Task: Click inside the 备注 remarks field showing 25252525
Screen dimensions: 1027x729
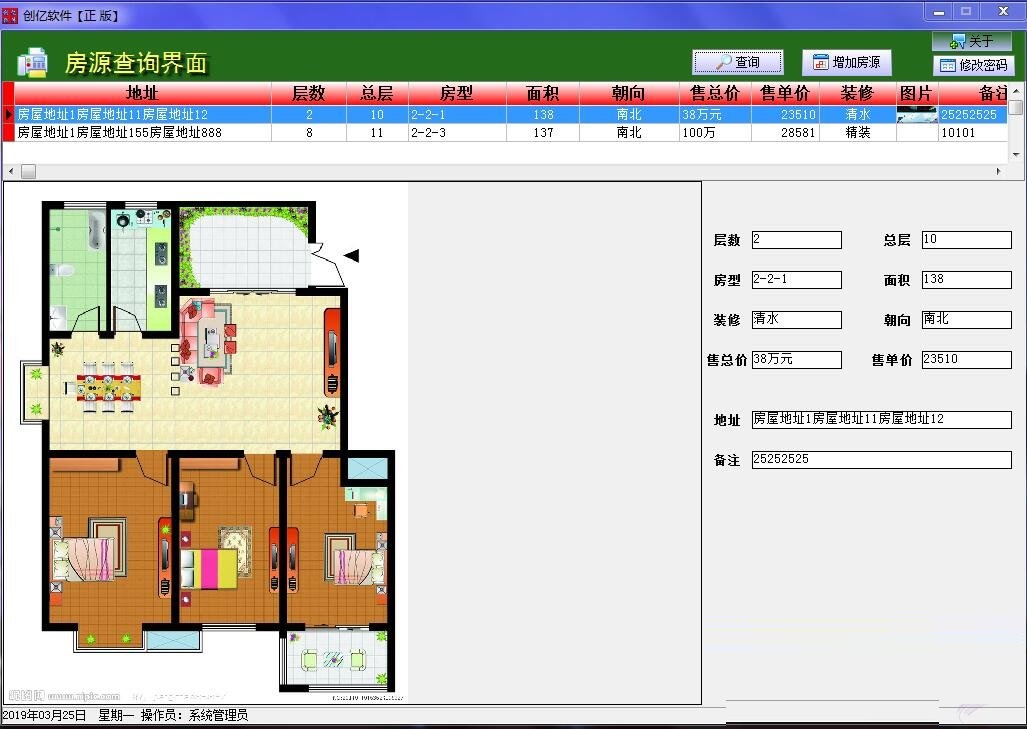Action: [x=880, y=459]
